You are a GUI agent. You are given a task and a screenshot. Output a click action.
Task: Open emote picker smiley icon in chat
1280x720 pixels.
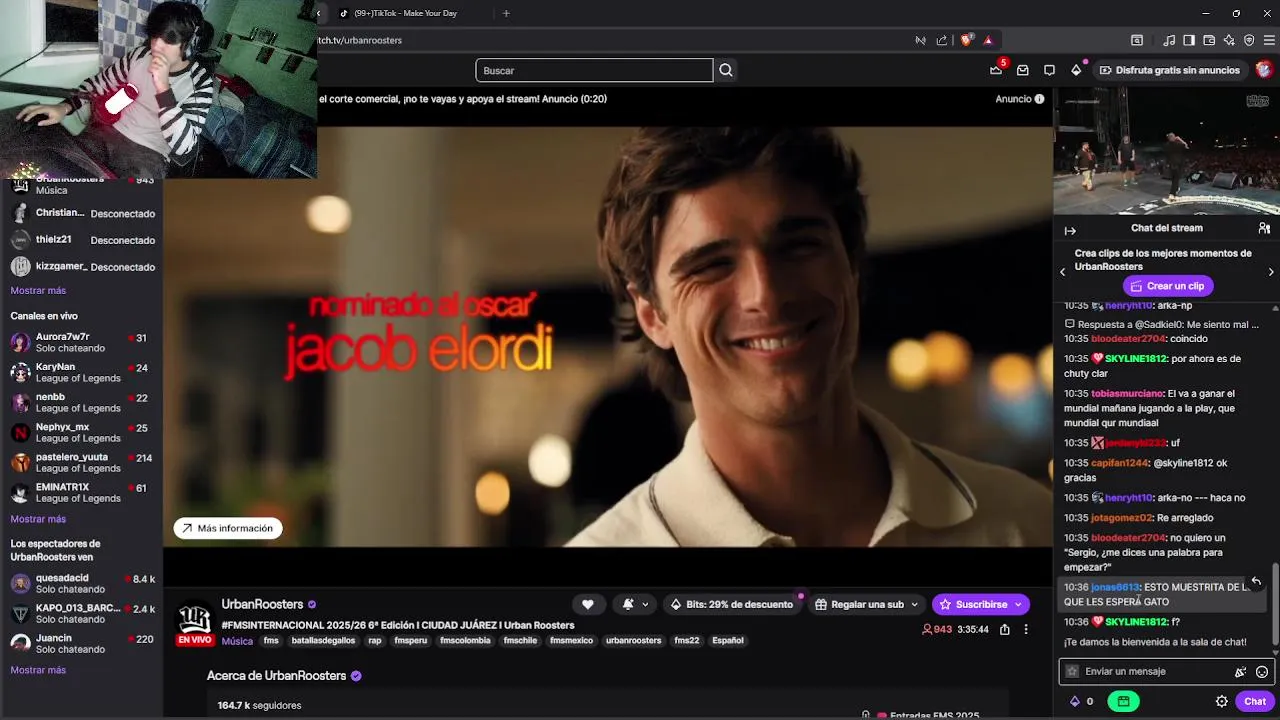pyautogui.click(x=1262, y=672)
